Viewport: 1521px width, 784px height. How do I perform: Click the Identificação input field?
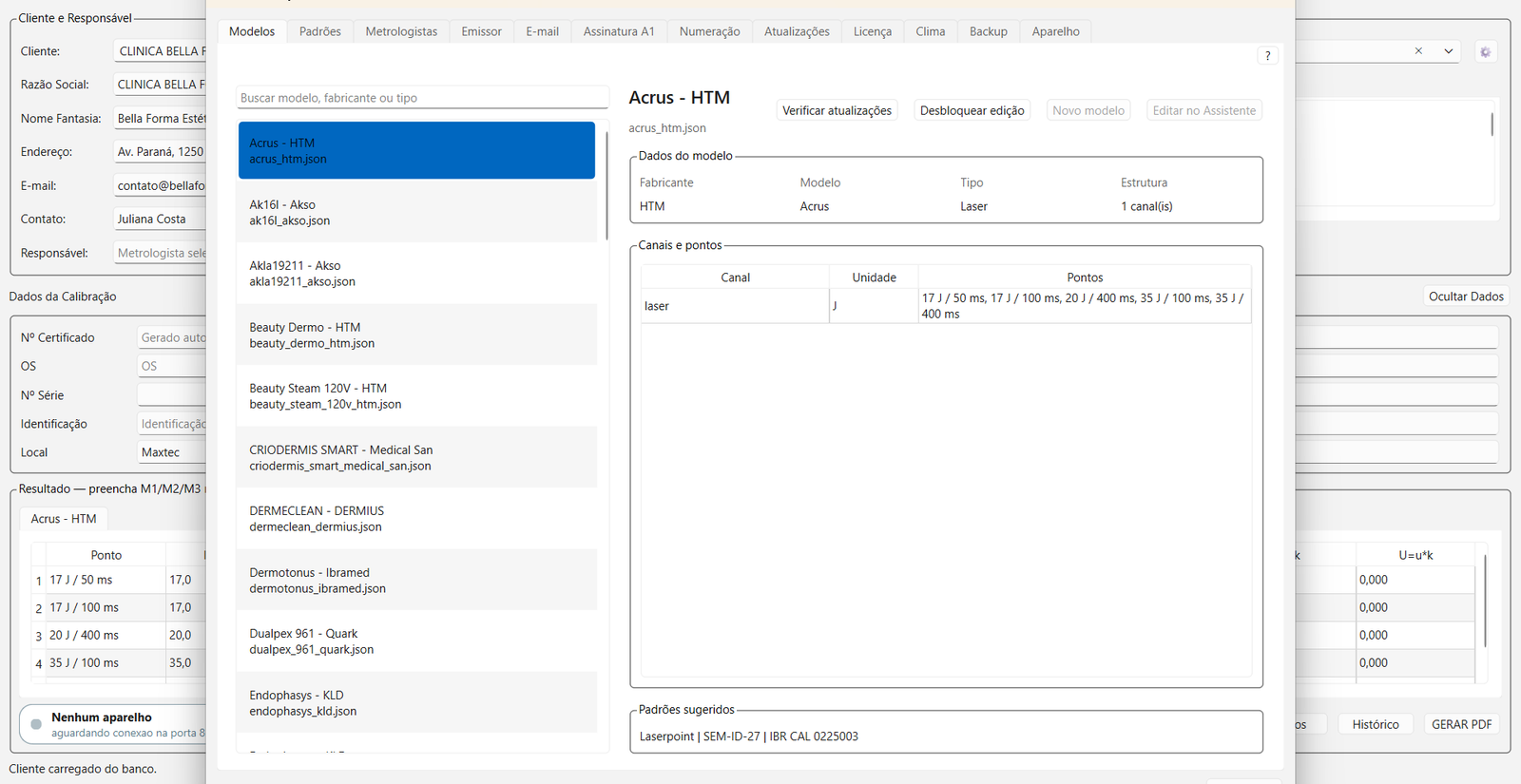coord(172,424)
